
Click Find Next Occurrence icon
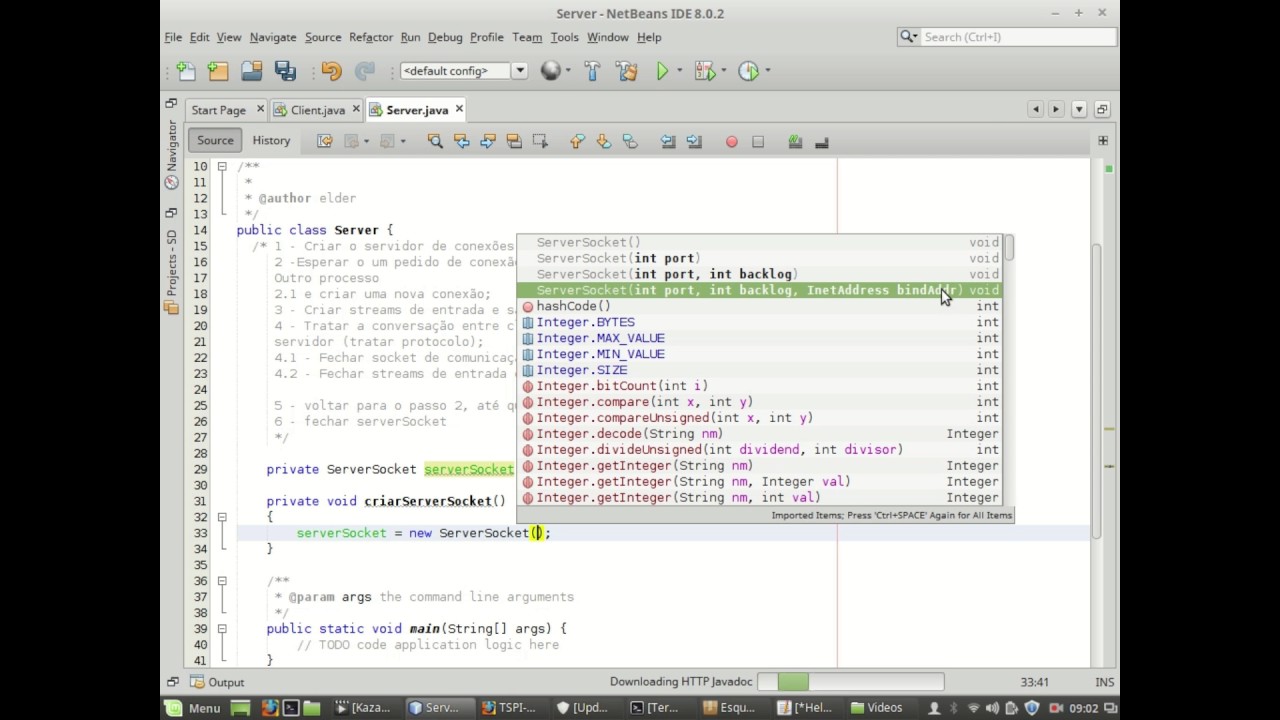488,142
